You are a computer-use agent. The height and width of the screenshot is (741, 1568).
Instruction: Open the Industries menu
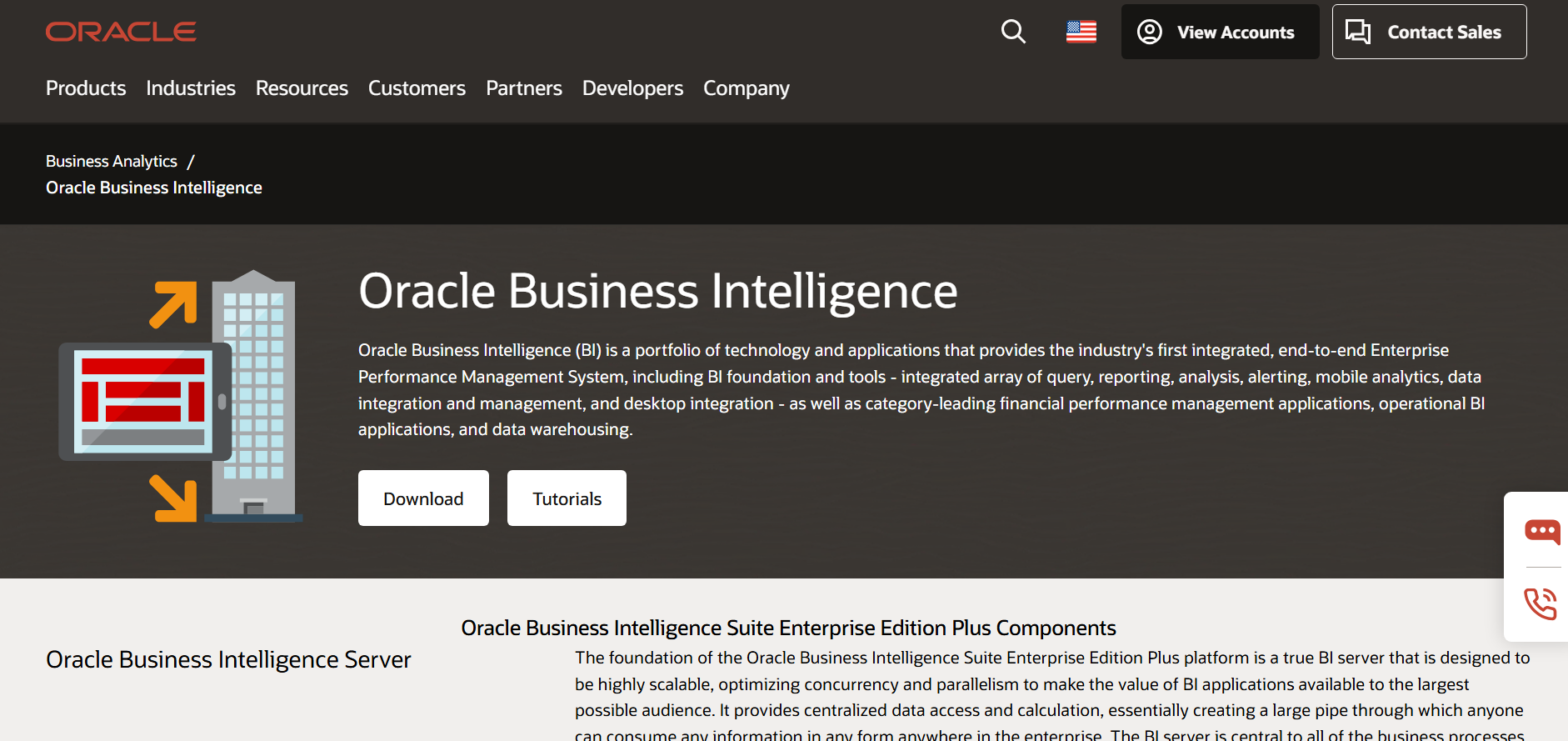(x=191, y=88)
